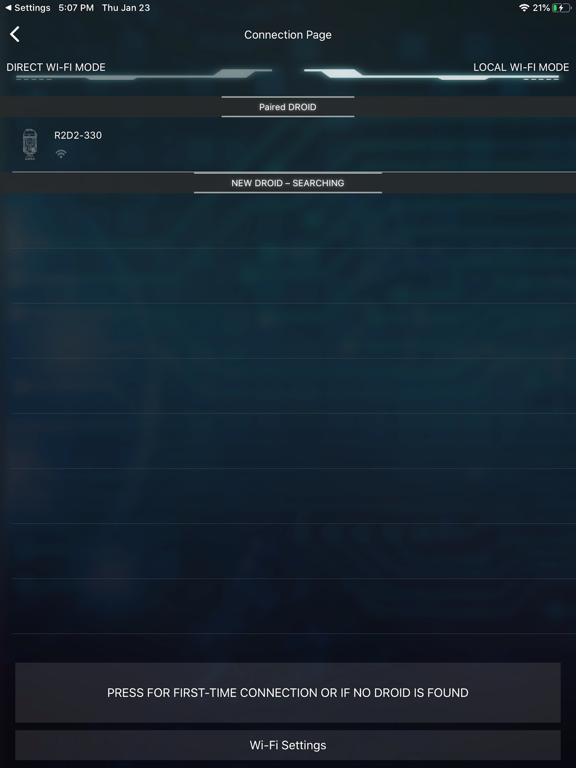Click the Wi-Fi icon in the status bar
576x768 pixels.
click(524, 8)
